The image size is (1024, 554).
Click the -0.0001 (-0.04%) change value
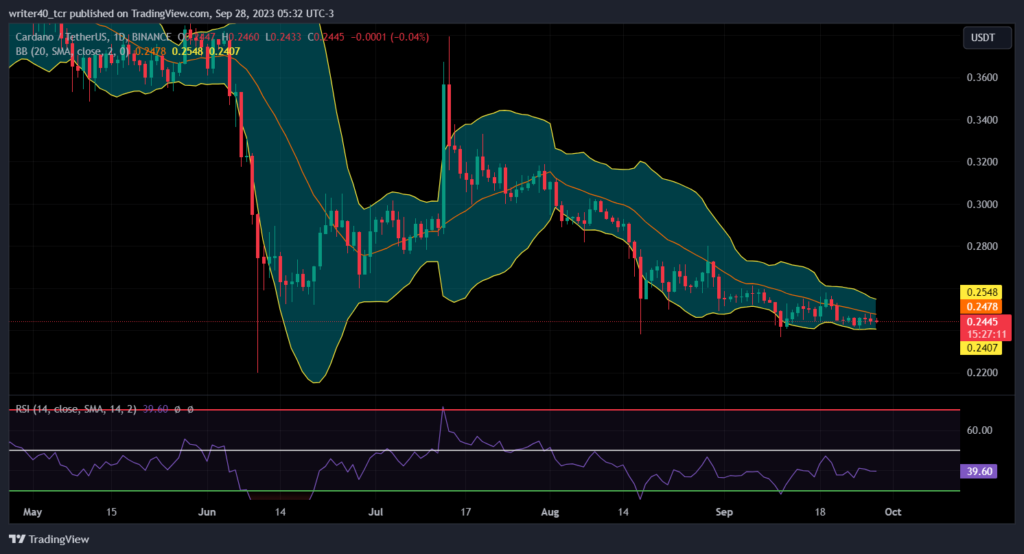coord(389,37)
